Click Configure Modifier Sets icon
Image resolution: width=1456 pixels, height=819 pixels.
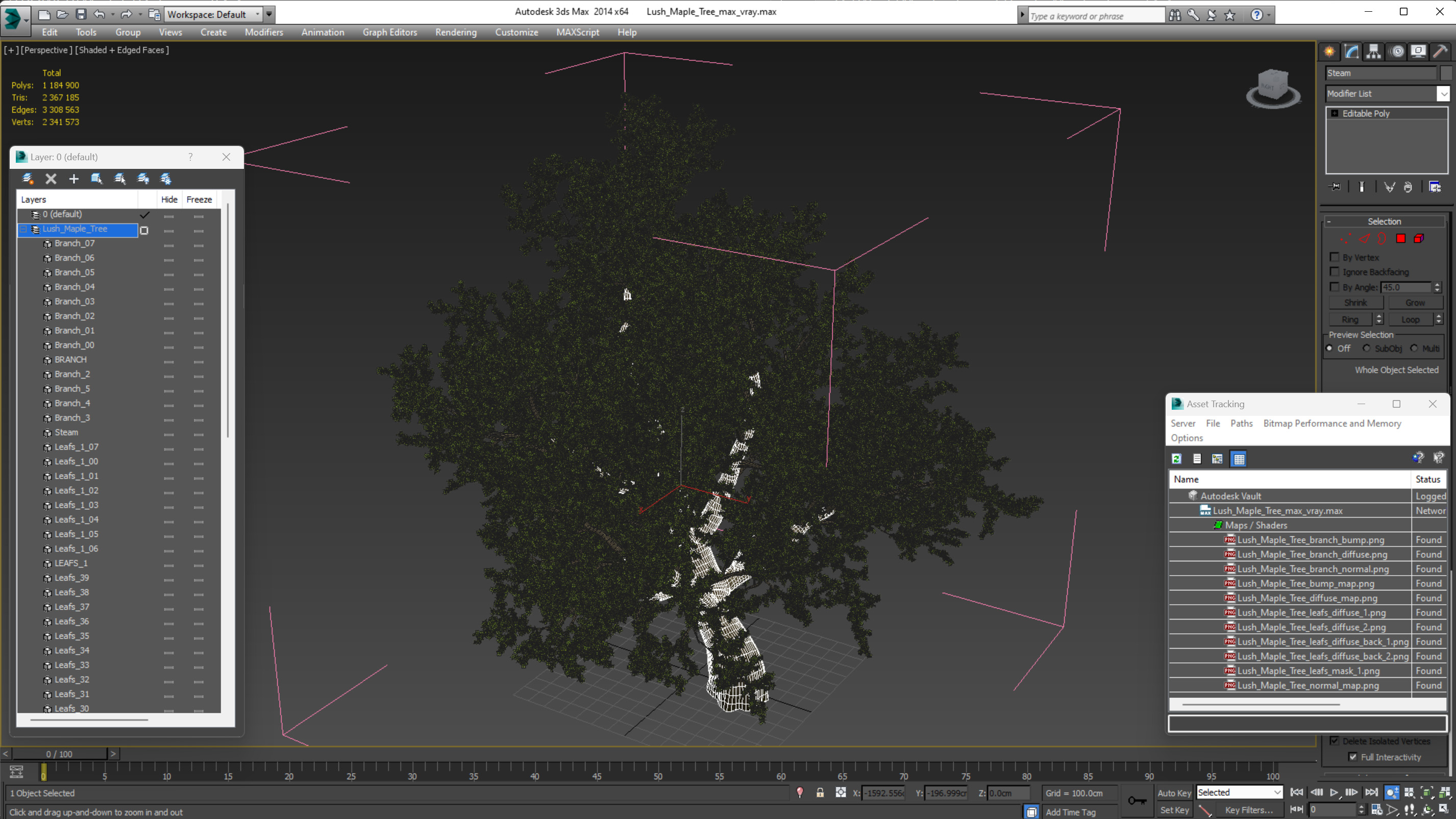pos(1435,187)
